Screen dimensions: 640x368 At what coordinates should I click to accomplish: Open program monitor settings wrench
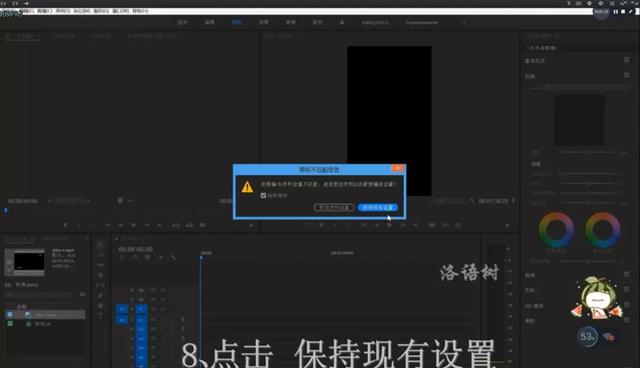pyautogui.click(x=472, y=201)
